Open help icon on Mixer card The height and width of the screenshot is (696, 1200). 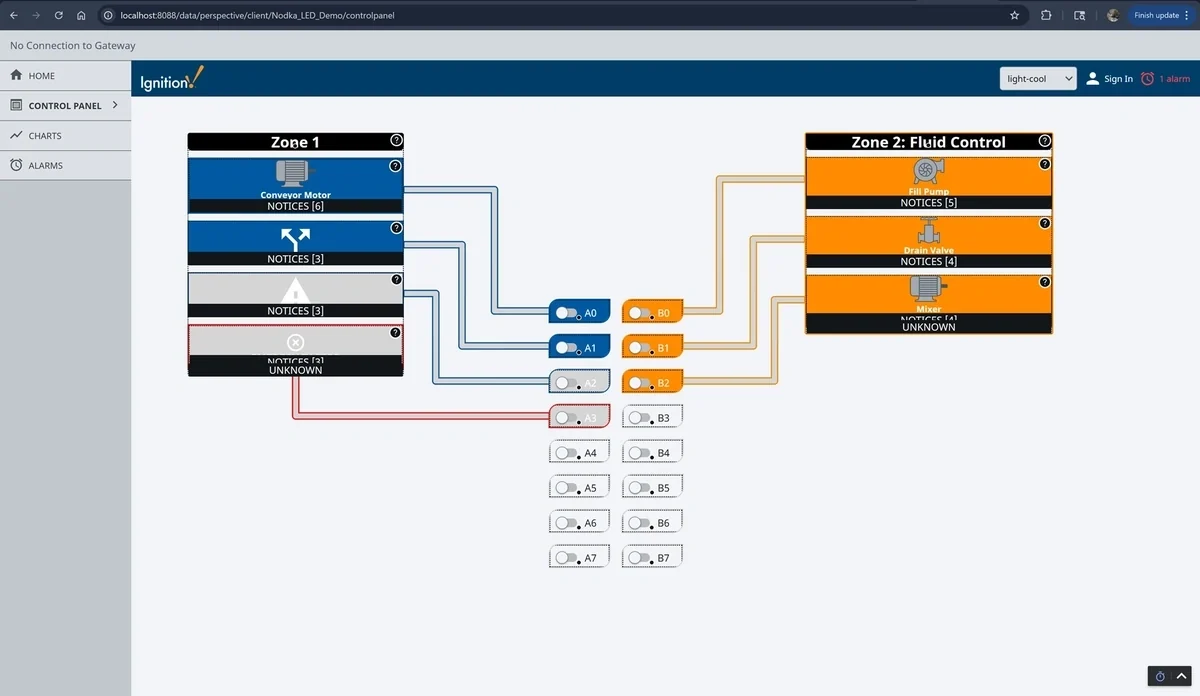coord(1045,282)
